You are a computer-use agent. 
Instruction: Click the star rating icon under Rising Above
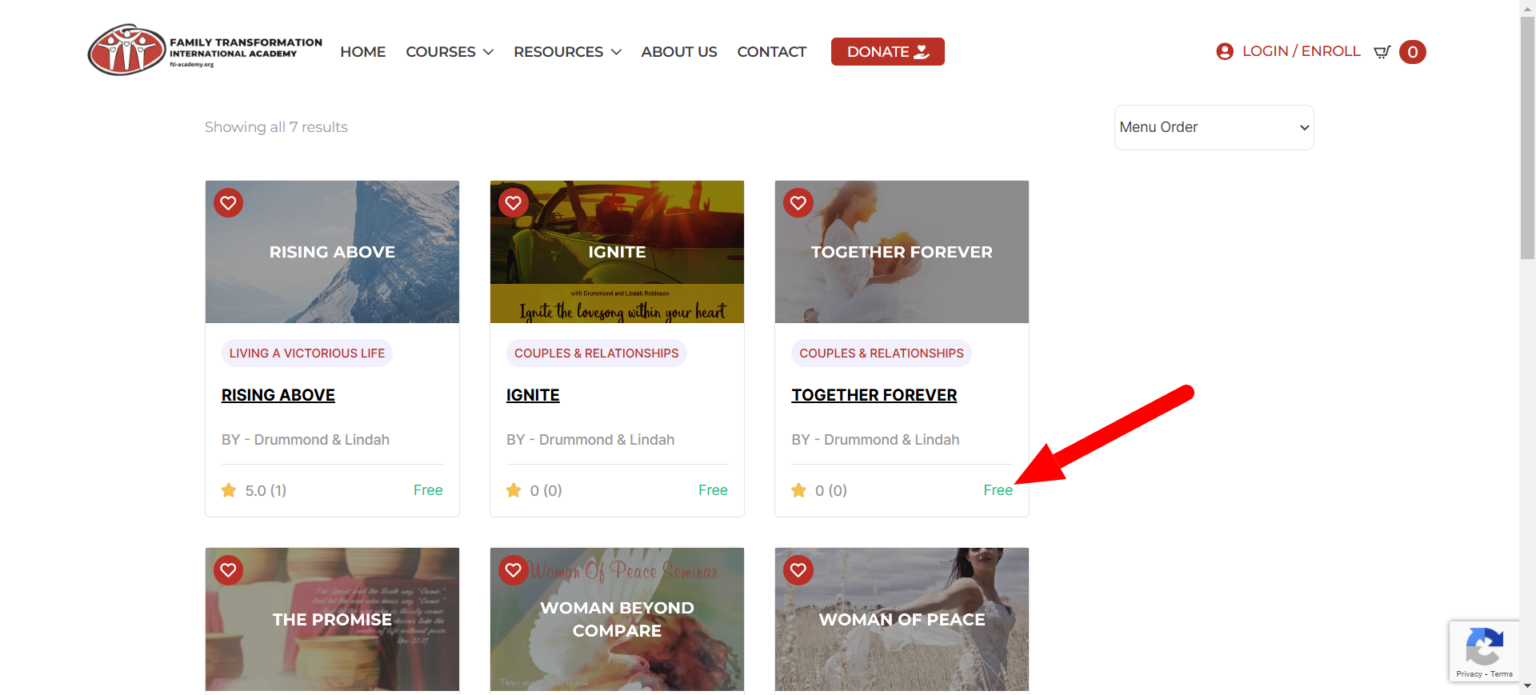click(229, 490)
